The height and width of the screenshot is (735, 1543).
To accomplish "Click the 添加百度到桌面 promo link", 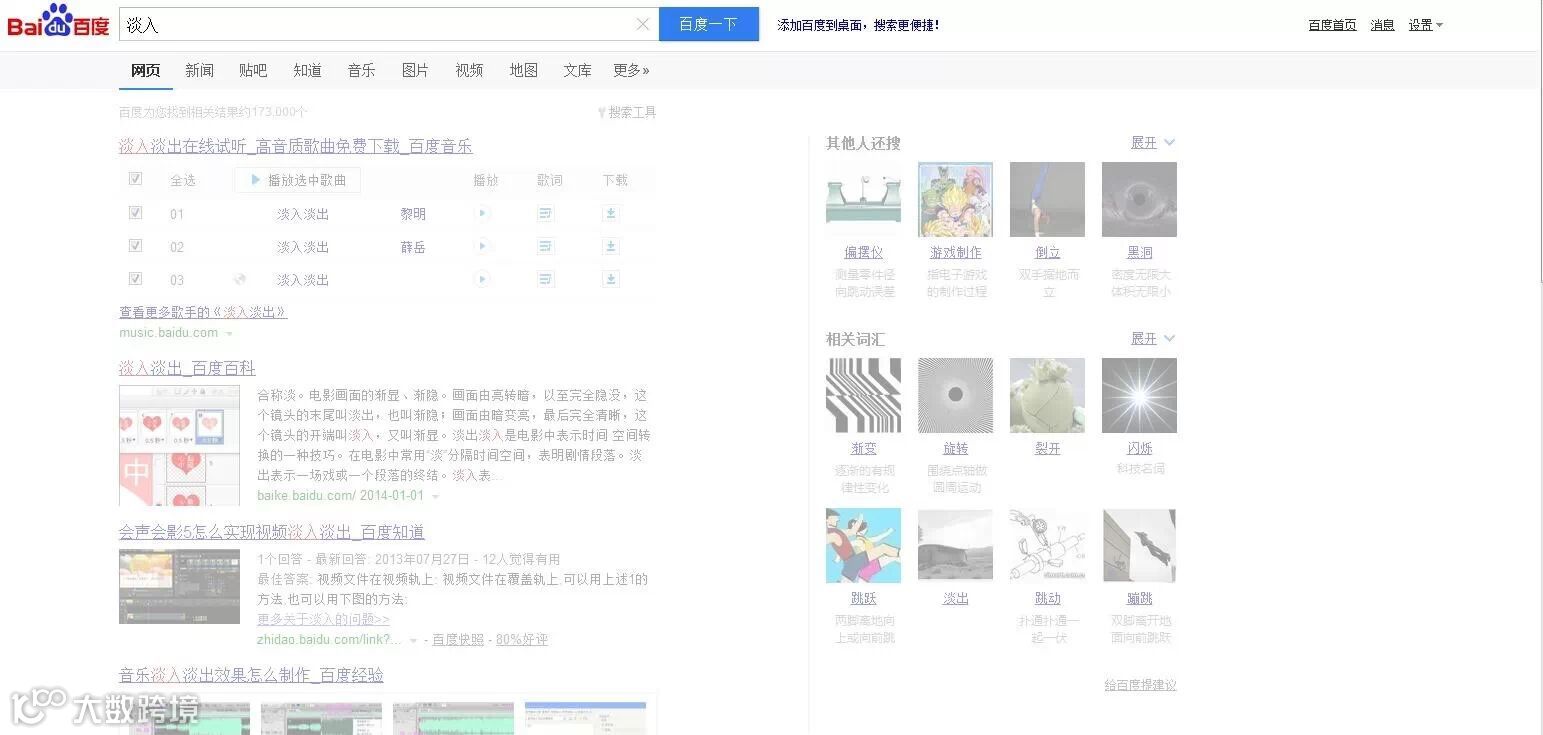I will (x=858, y=25).
